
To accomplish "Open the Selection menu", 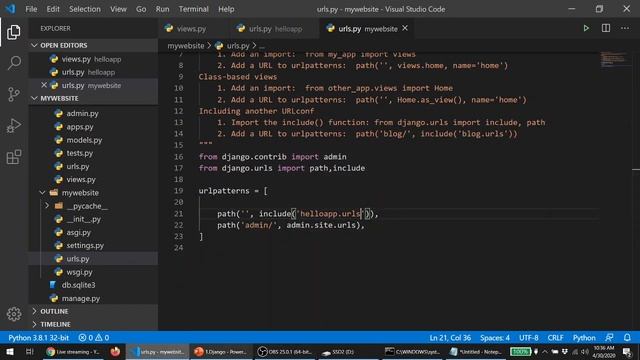I will pos(84,9).
